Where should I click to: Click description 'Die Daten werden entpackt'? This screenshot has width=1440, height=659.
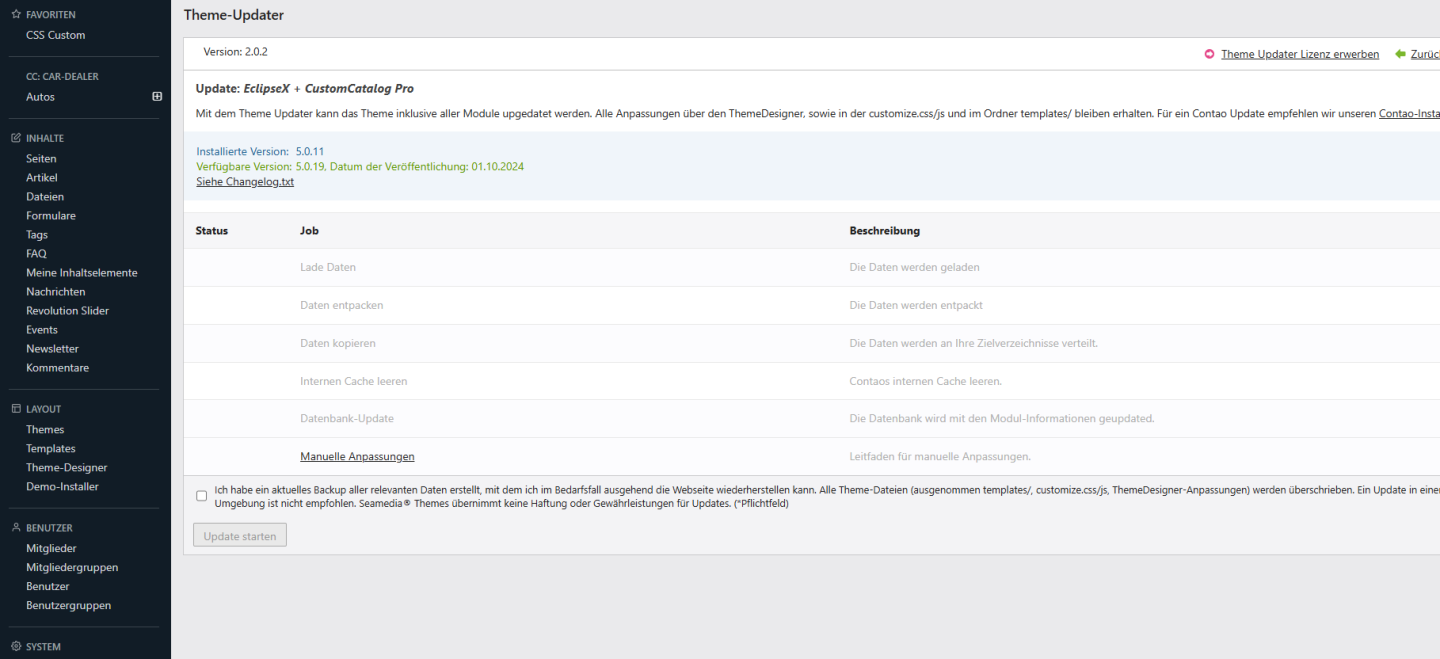[x=916, y=305]
